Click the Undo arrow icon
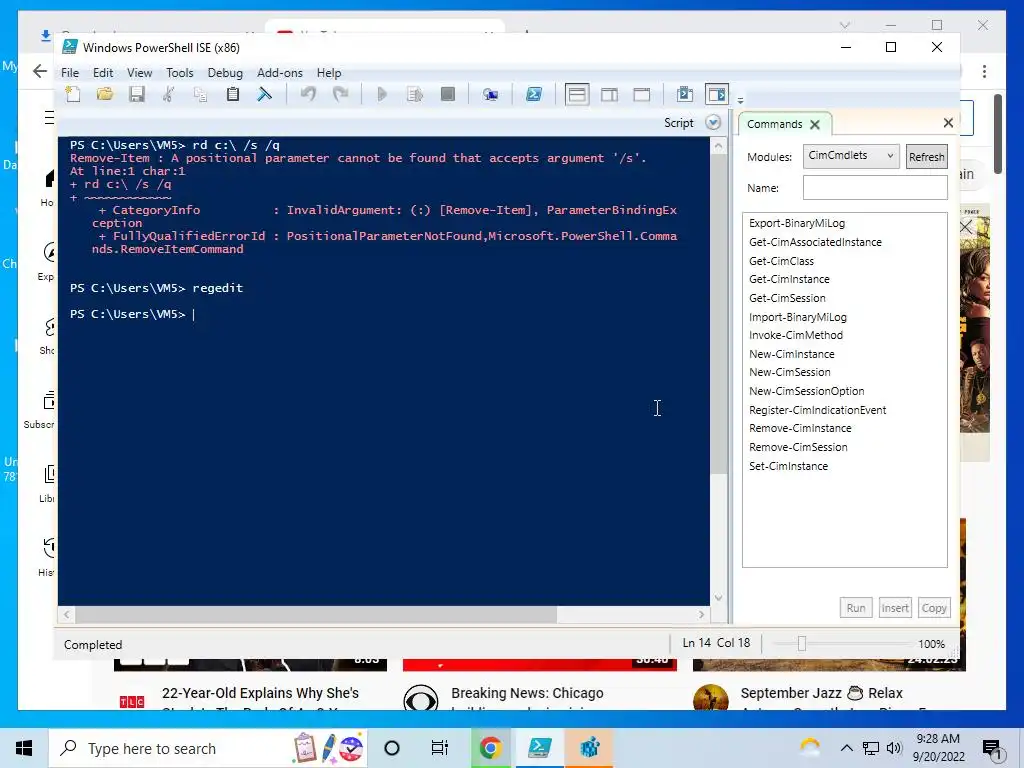Viewport: 1024px width, 768px height. 308,94
